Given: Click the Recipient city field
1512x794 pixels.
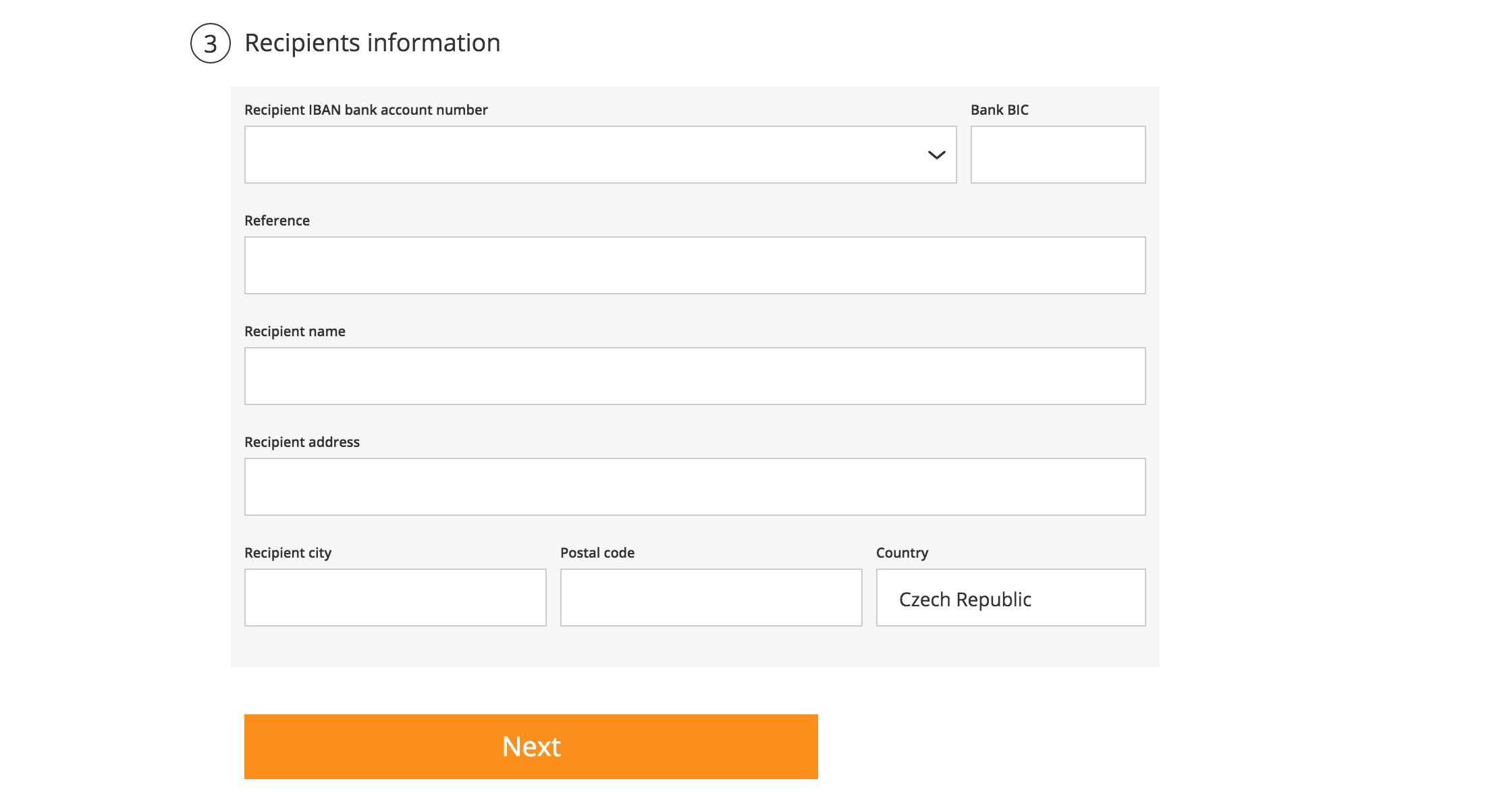Looking at the screenshot, I should pyautogui.click(x=395, y=598).
